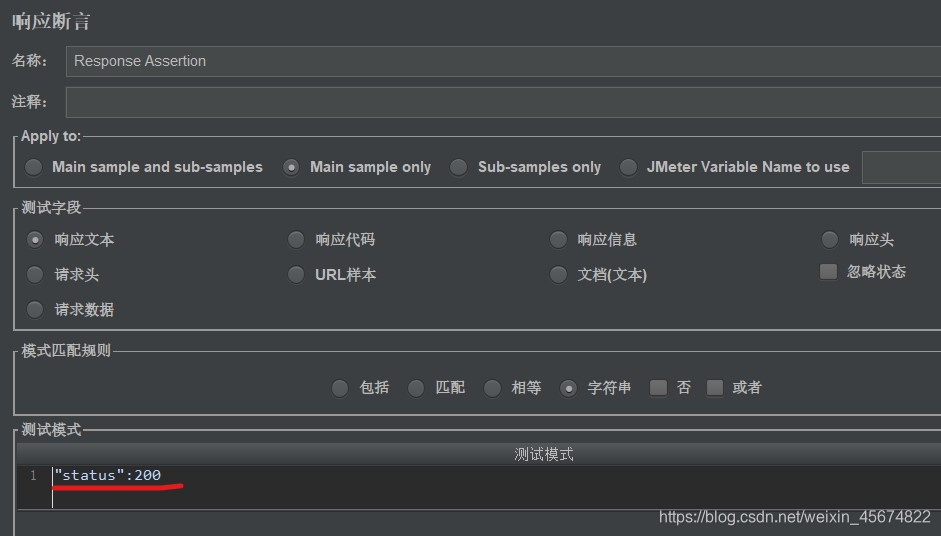Click the JMeter variable name input field
Image resolution: width=941 pixels, height=536 pixels.
coord(901,167)
